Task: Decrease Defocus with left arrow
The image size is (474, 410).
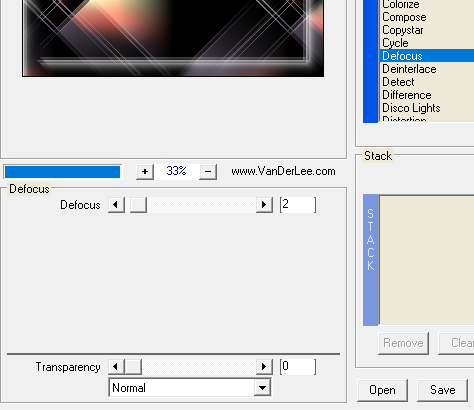Action: (x=116, y=205)
